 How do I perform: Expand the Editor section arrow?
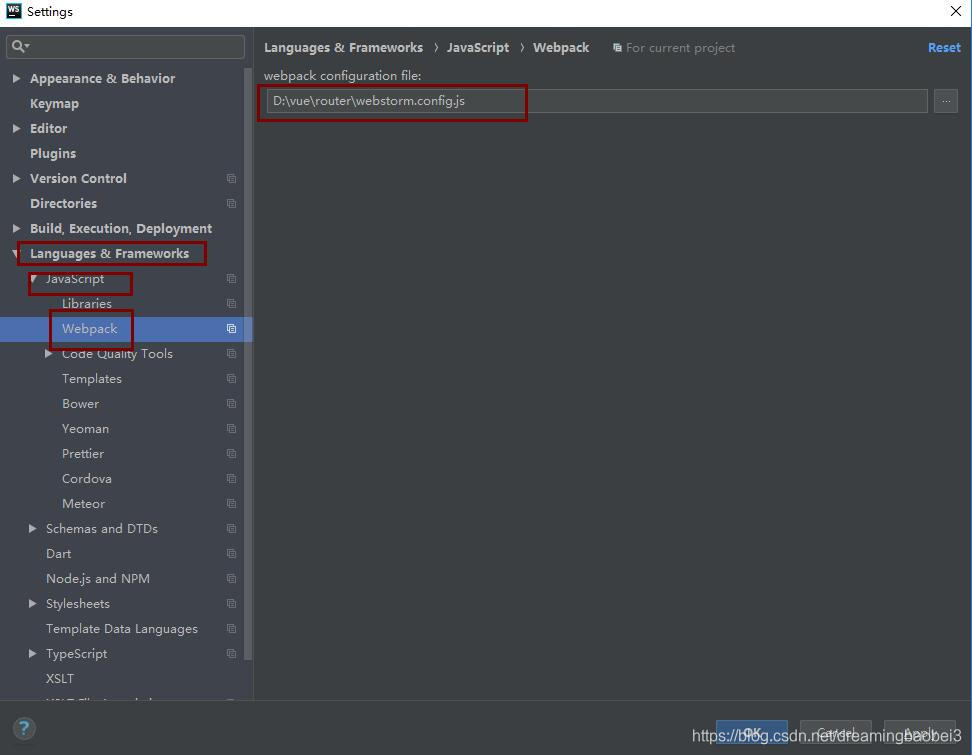pyautogui.click(x=17, y=128)
